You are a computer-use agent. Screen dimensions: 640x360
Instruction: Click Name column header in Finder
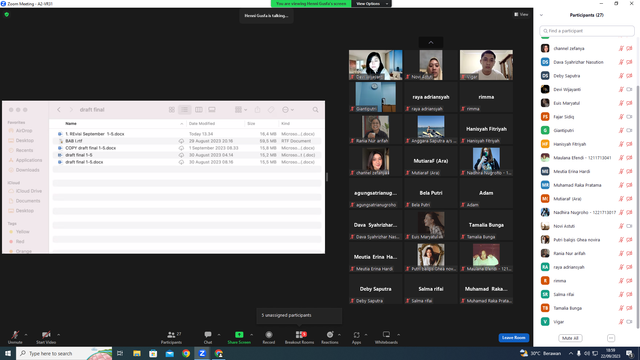coord(71,123)
